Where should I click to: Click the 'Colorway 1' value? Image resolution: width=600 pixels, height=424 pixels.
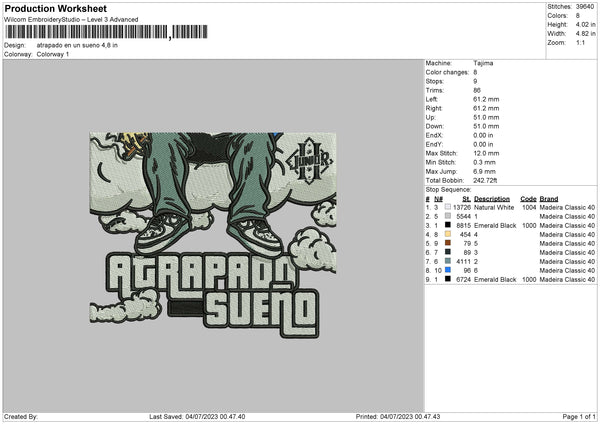(53, 54)
